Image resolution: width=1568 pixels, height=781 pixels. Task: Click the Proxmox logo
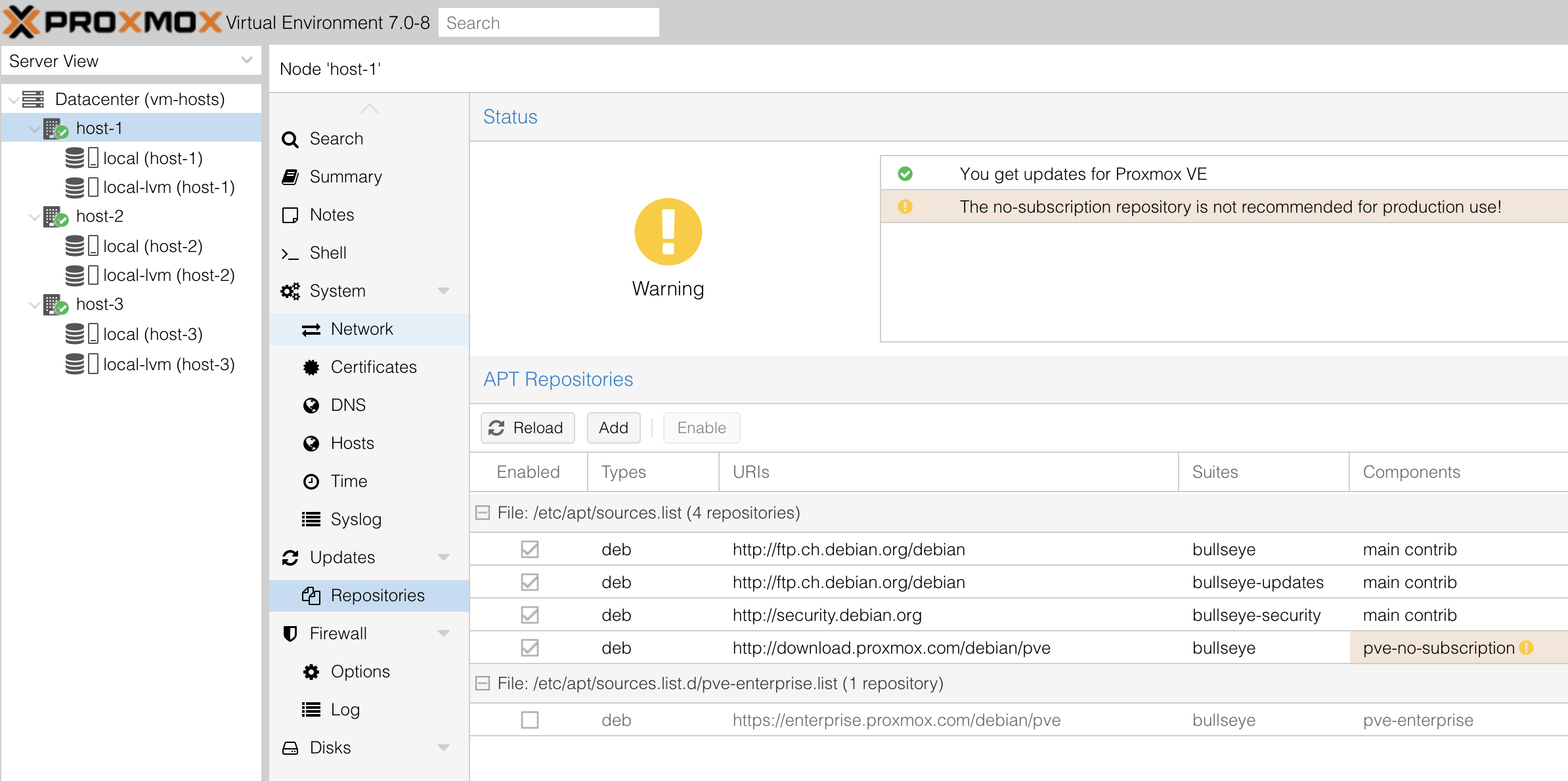click(112, 22)
